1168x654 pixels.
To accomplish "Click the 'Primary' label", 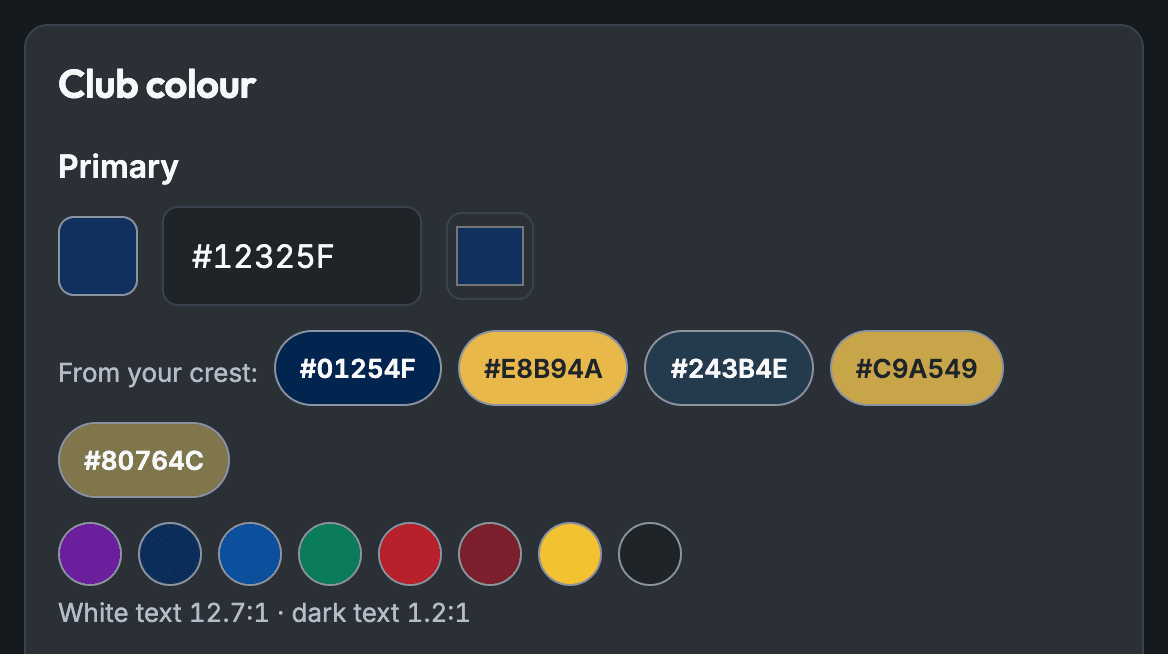I will [x=118, y=167].
